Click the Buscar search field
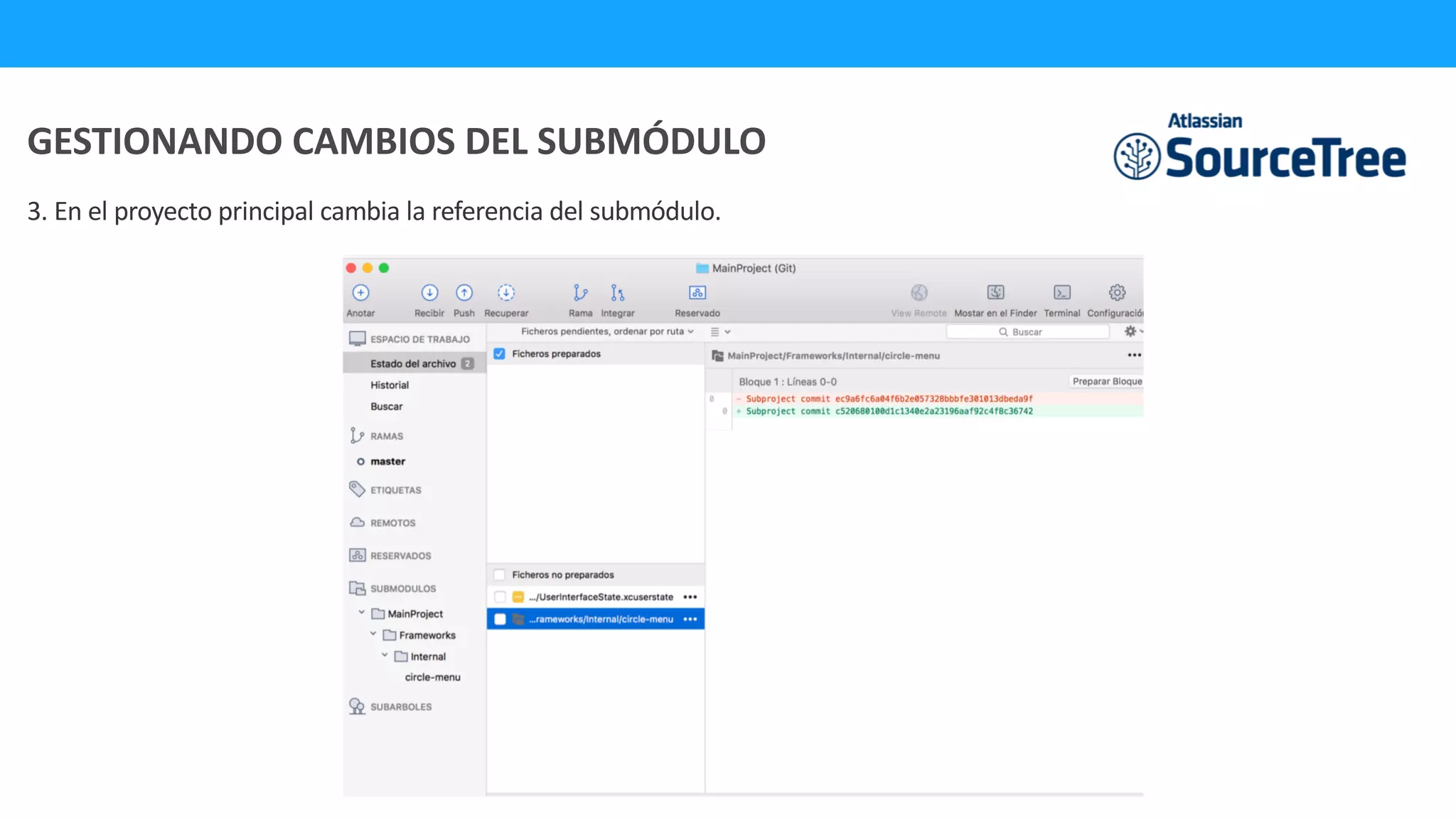1456x819 pixels. coord(1027,332)
